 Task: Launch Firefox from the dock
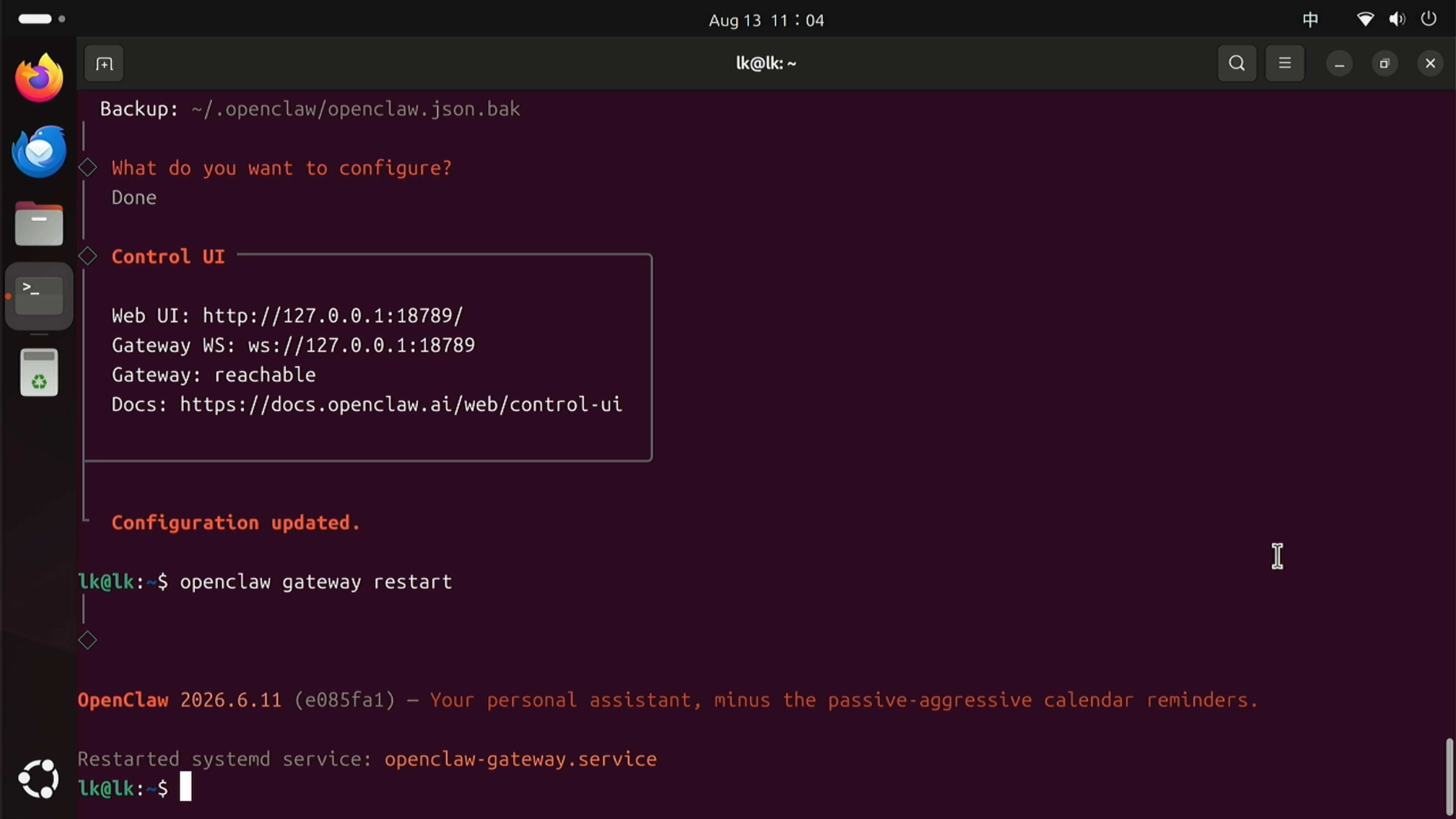pyautogui.click(x=39, y=78)
